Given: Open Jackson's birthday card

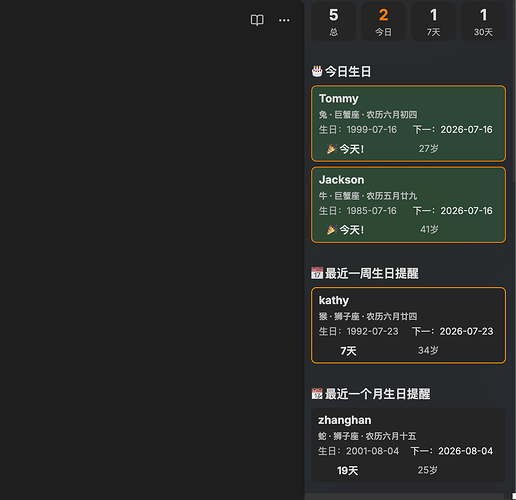Looking at the screenshot, I should (x=408, y=205).
